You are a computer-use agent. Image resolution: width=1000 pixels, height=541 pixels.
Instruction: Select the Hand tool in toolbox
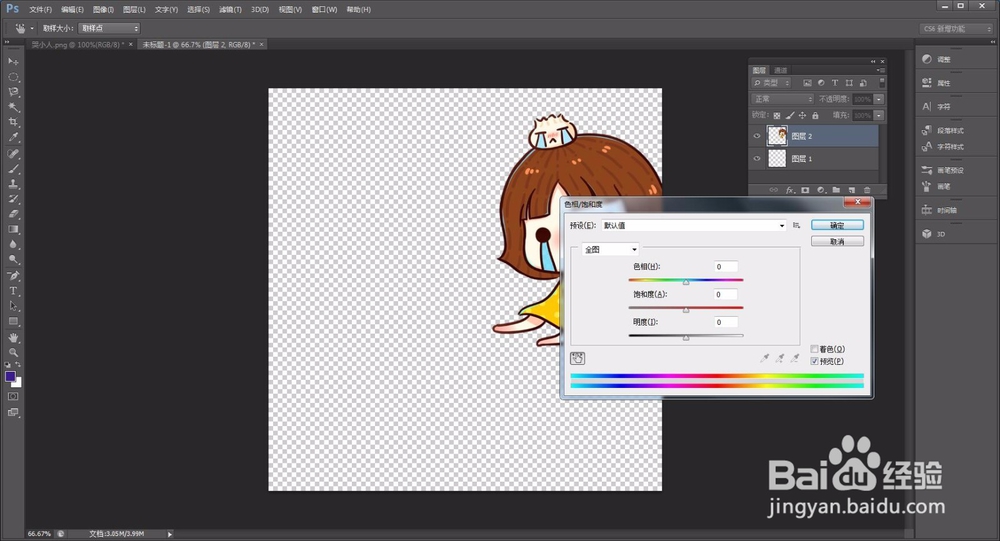(x=13, y=337)
